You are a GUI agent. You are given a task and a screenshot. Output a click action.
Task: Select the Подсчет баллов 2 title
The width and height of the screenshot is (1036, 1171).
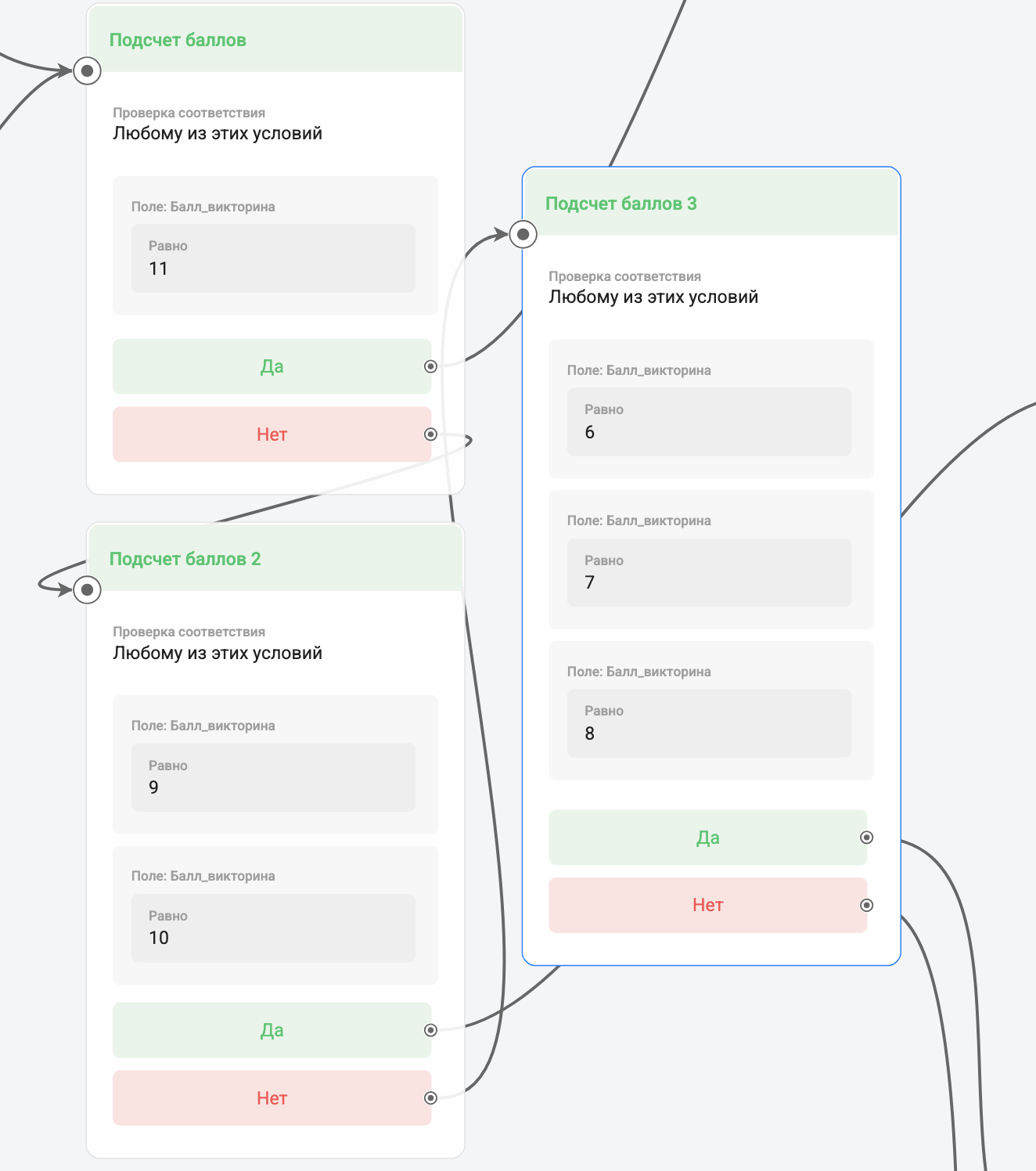[185, 559]
